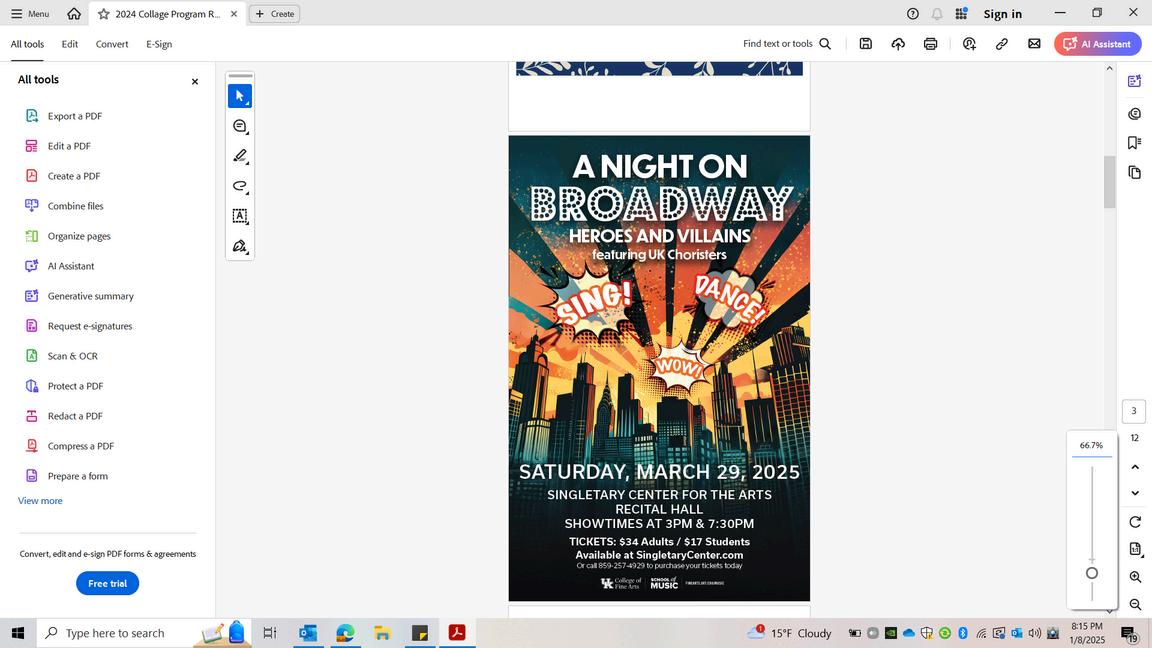Click Windows taskbar search box

click(143, 633)
